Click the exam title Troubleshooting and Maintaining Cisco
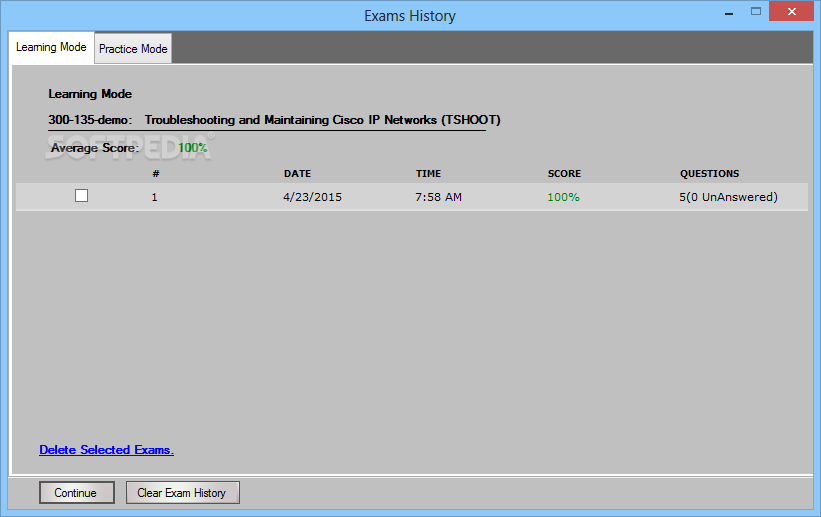This screenshot has height=517, width=821. click(323, 120)
